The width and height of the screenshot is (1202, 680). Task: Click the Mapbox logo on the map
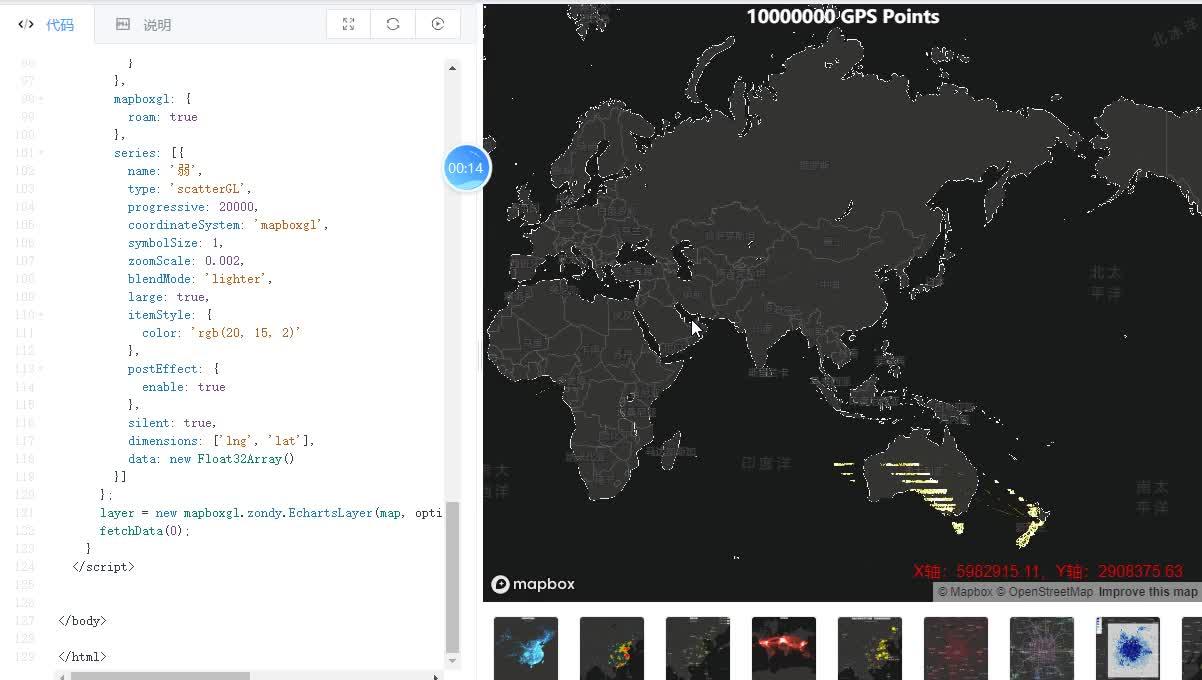coord(533,584)
